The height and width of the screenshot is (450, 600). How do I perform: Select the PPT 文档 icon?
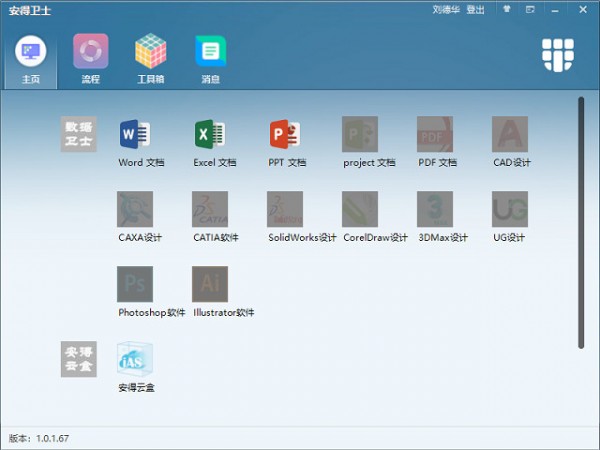point(285,134)
